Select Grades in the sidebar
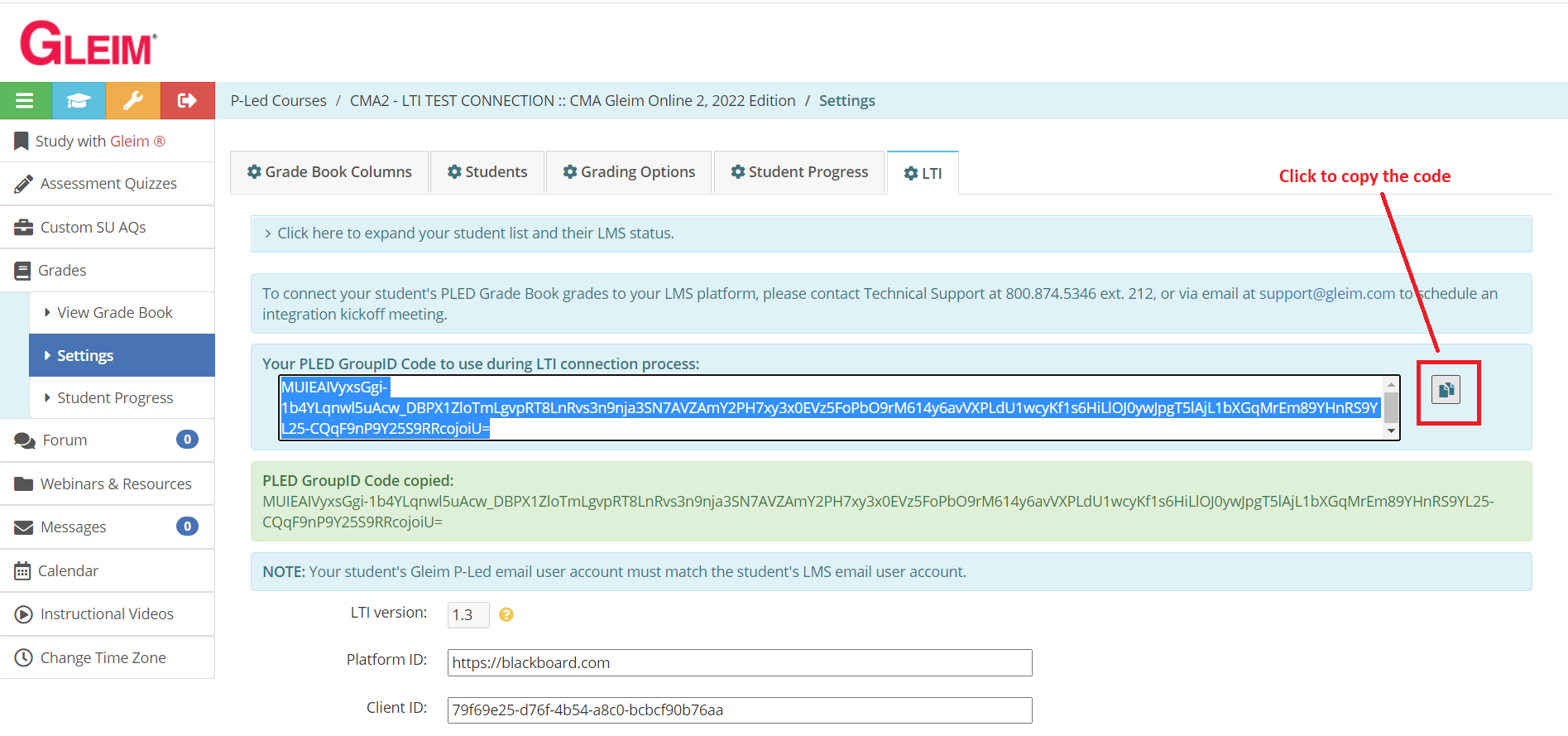 (x=108, y=270)
